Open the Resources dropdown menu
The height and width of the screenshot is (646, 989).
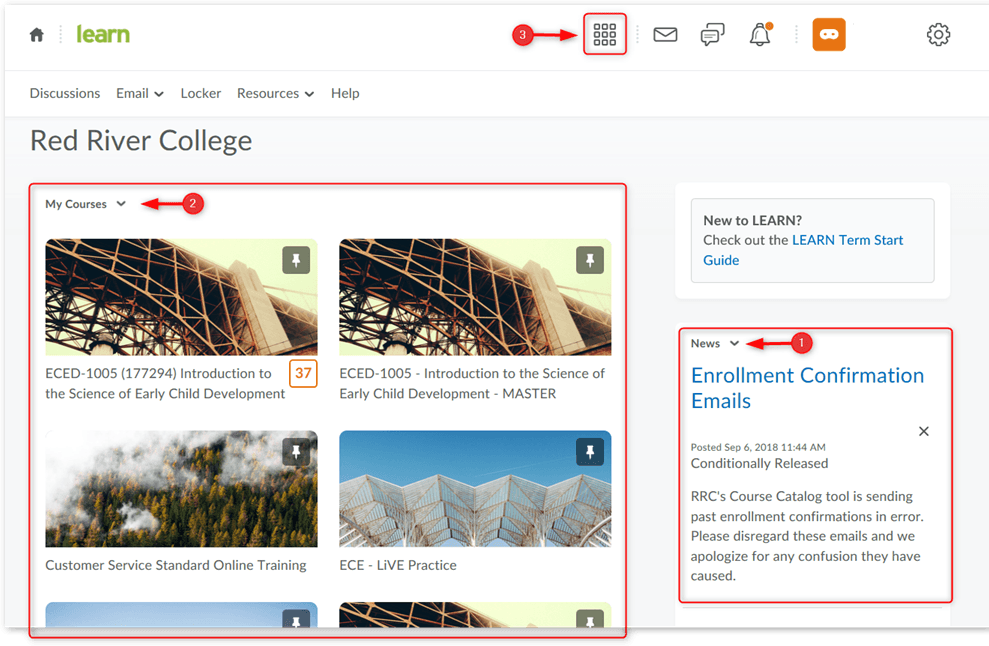[275, 93]
